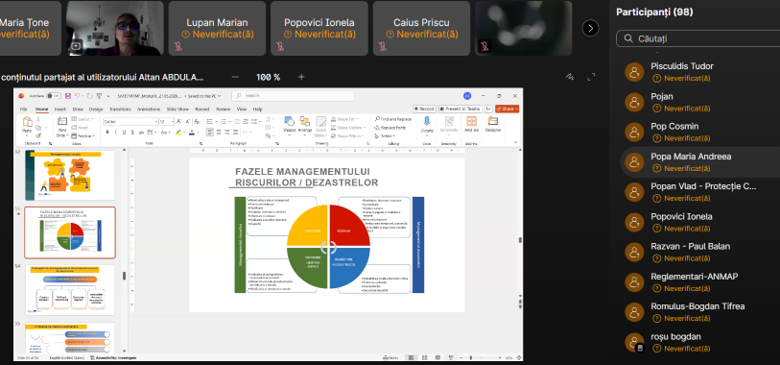Click the Share button in PowerPoint

[507, 109]
